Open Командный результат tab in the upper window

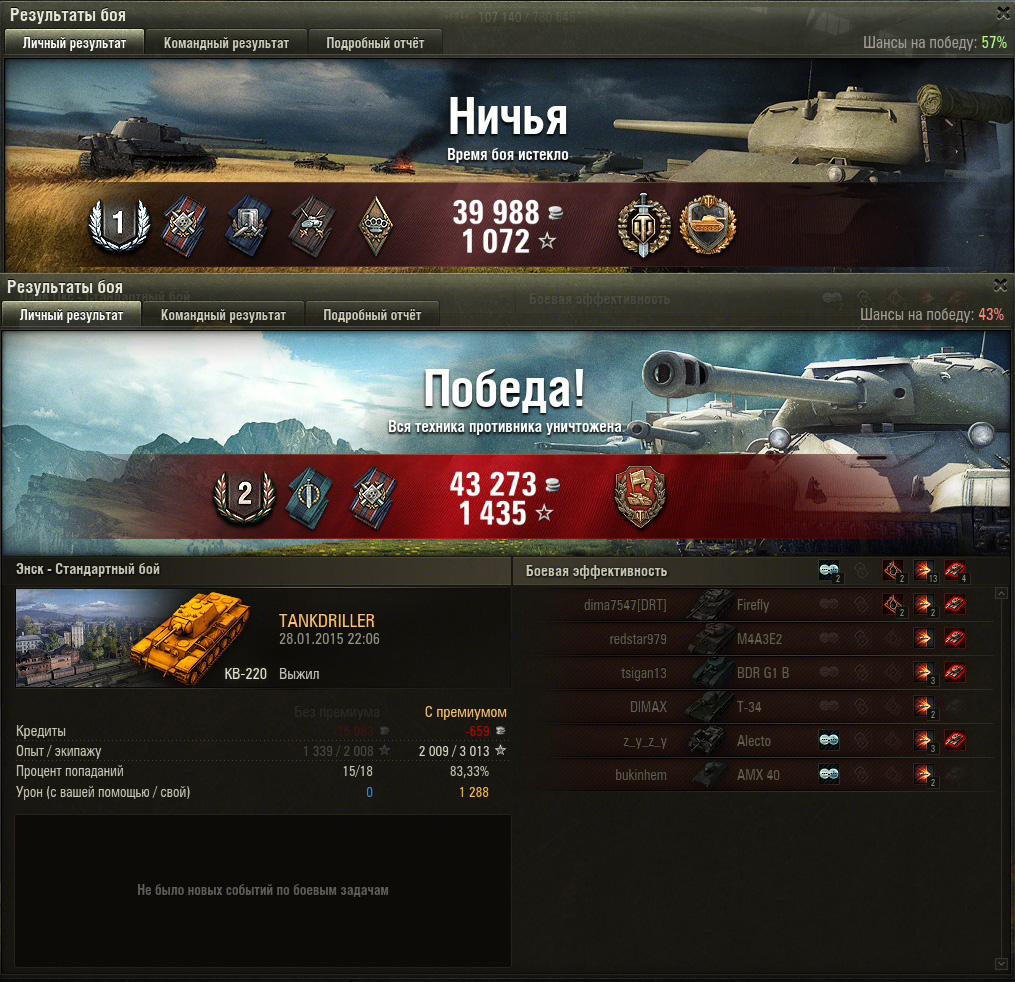coord(226,43)
